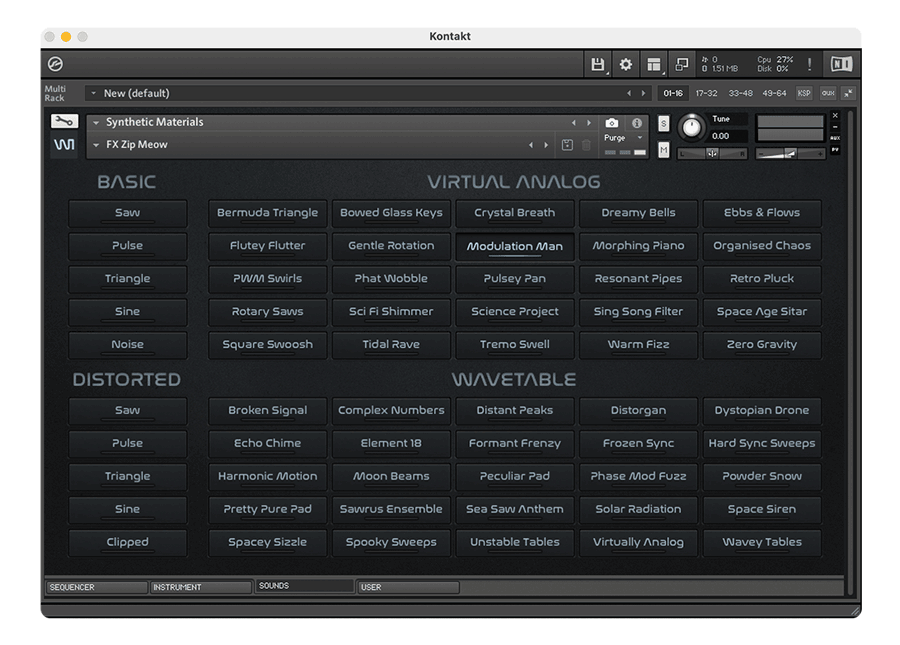Screen dimensions: 900x645
Task: Select Modulation Man virtual analog sound
Action: (515, 246)
